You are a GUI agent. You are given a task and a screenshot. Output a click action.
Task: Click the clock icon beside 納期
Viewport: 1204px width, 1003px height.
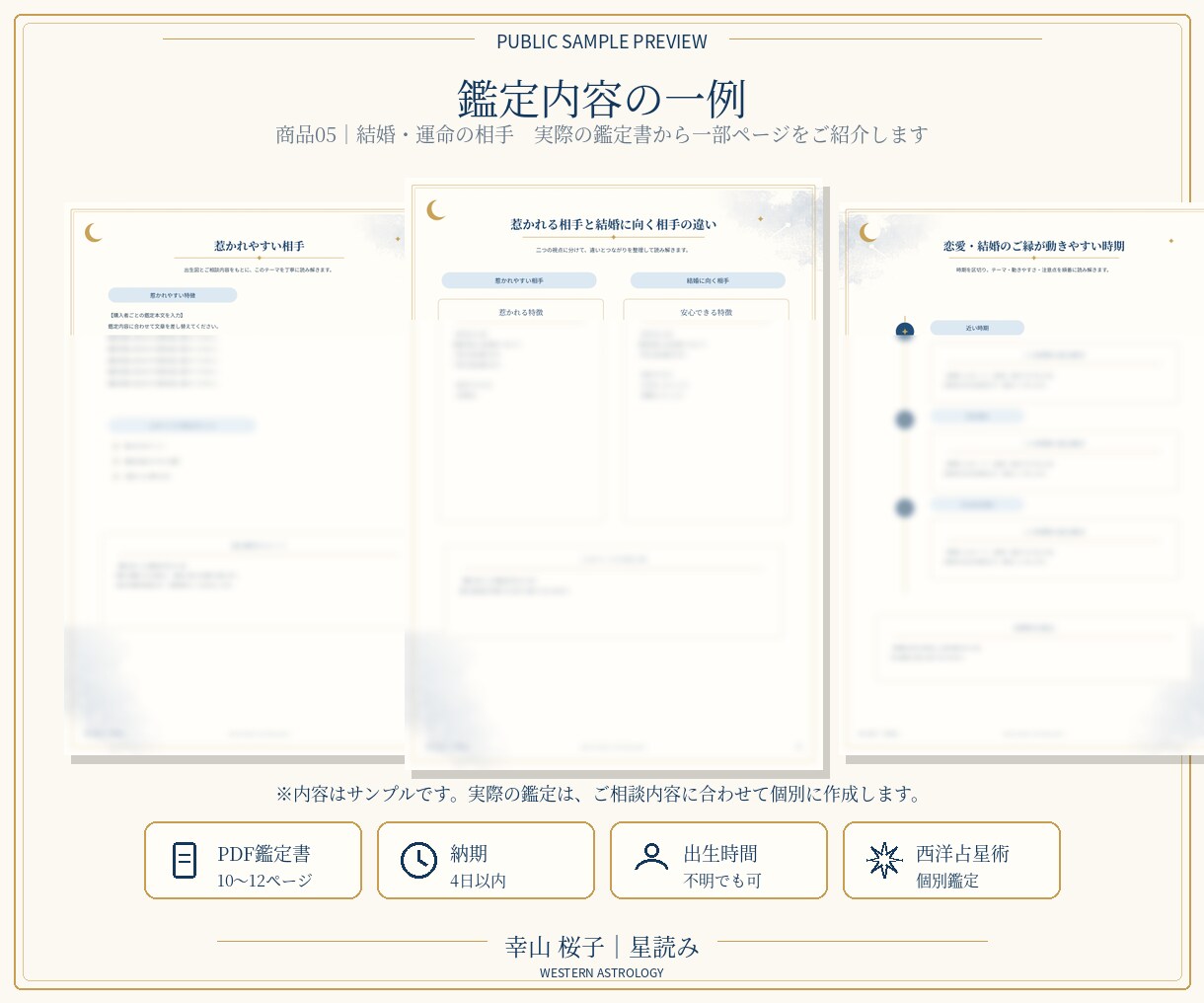(x=418, y=860)
